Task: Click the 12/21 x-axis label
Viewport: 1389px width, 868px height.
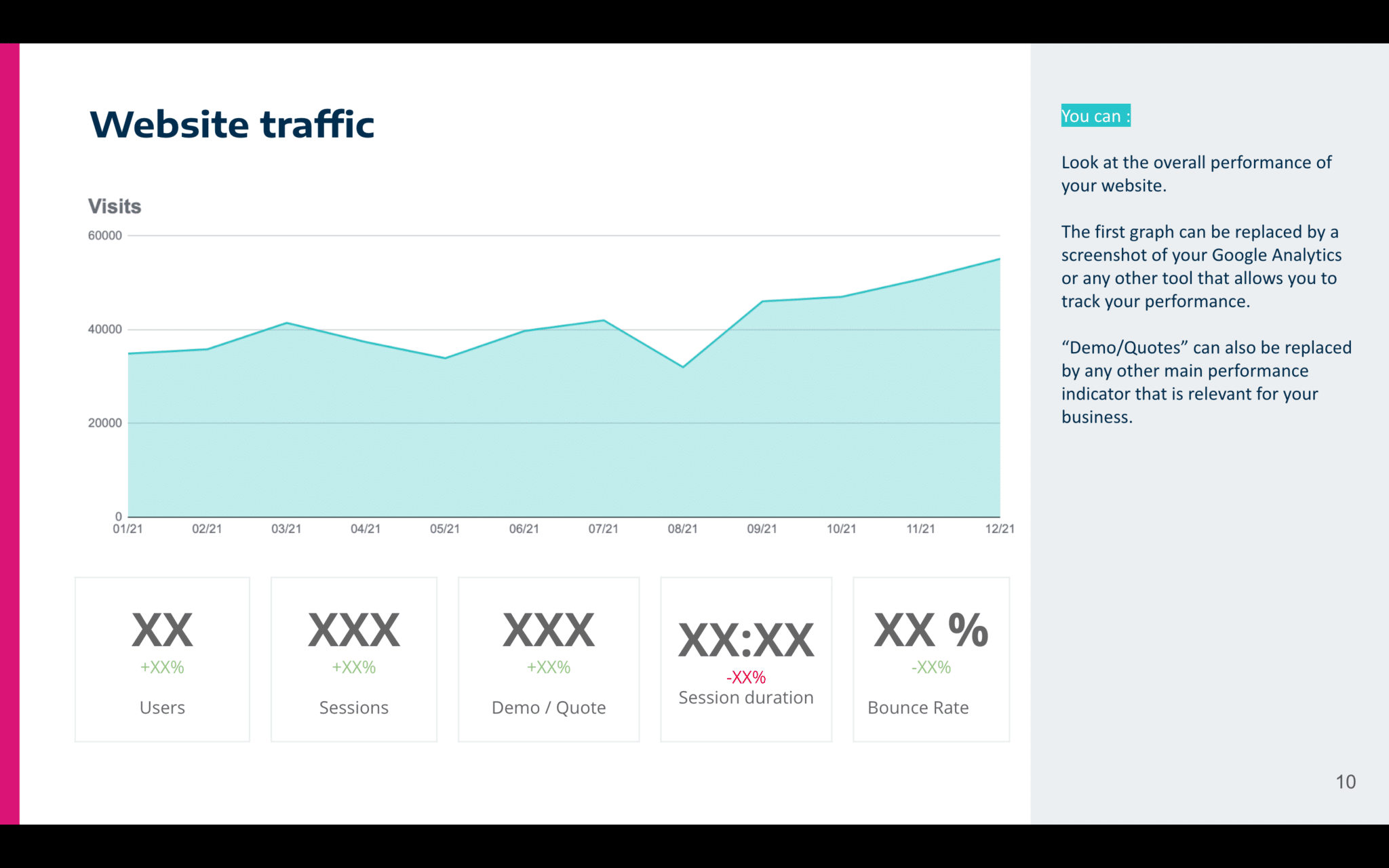Action: (1000, 529)
